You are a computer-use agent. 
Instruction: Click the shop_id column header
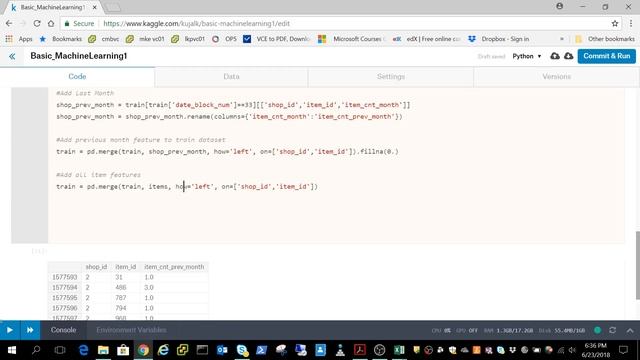click(96, 267)
